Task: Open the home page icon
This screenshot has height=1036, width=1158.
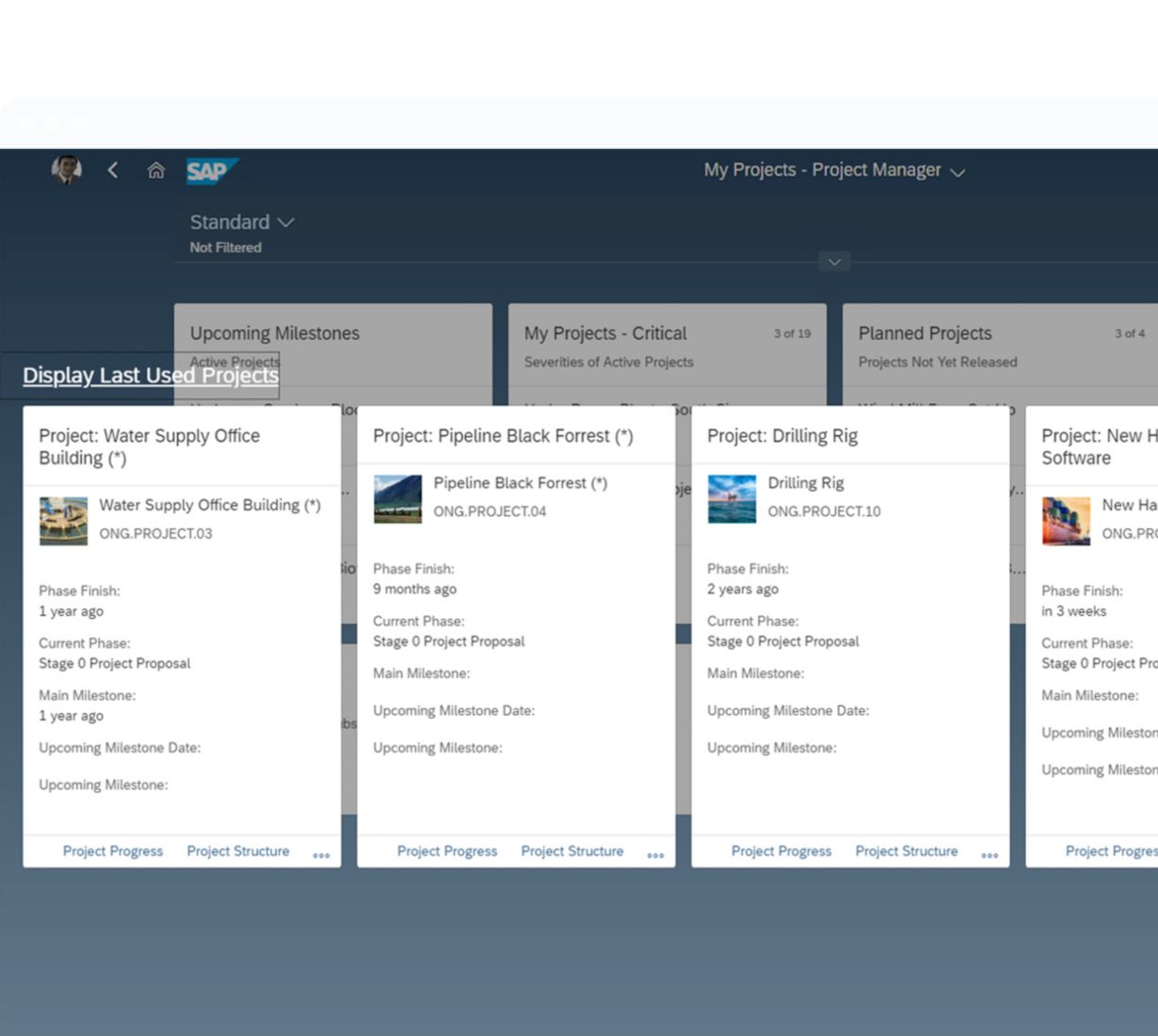Action: coord(156,170)
